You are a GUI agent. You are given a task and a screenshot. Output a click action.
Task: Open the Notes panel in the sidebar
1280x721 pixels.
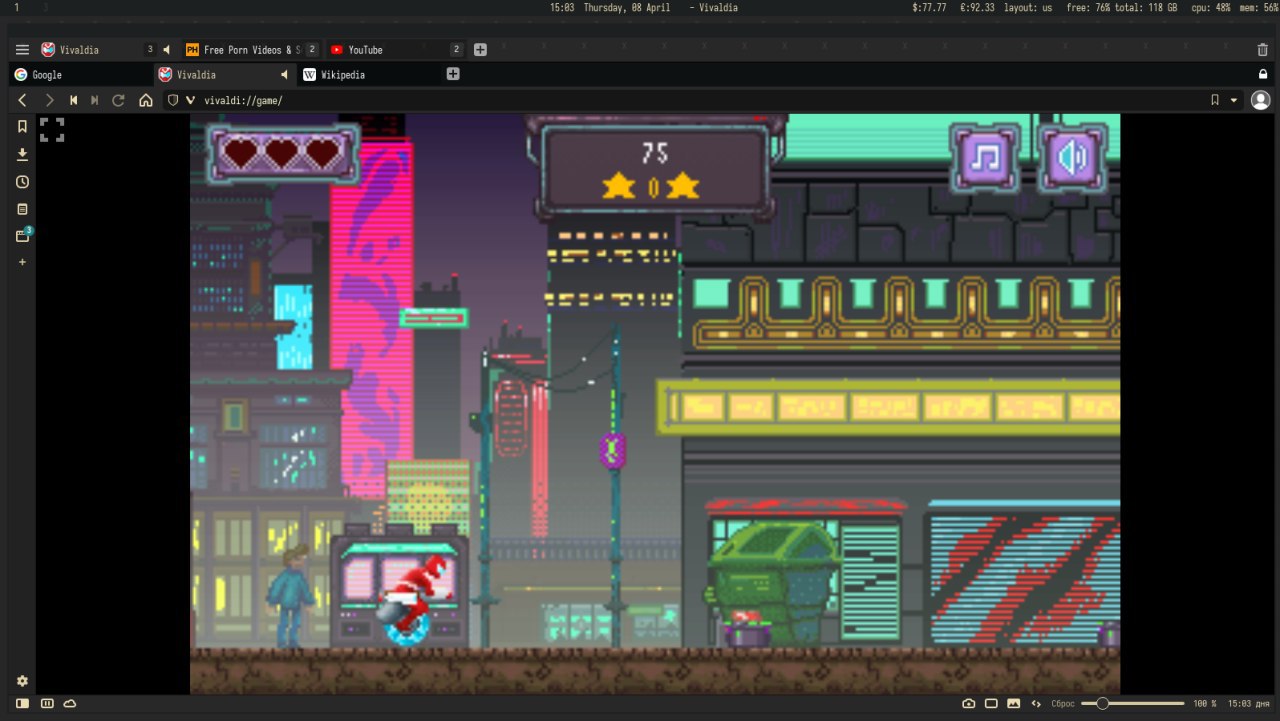(22, 209)
